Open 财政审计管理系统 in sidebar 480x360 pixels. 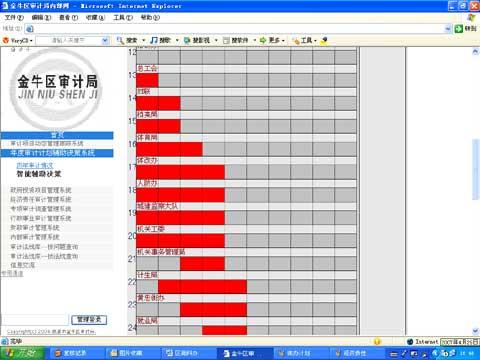click(x=35, y=228)
